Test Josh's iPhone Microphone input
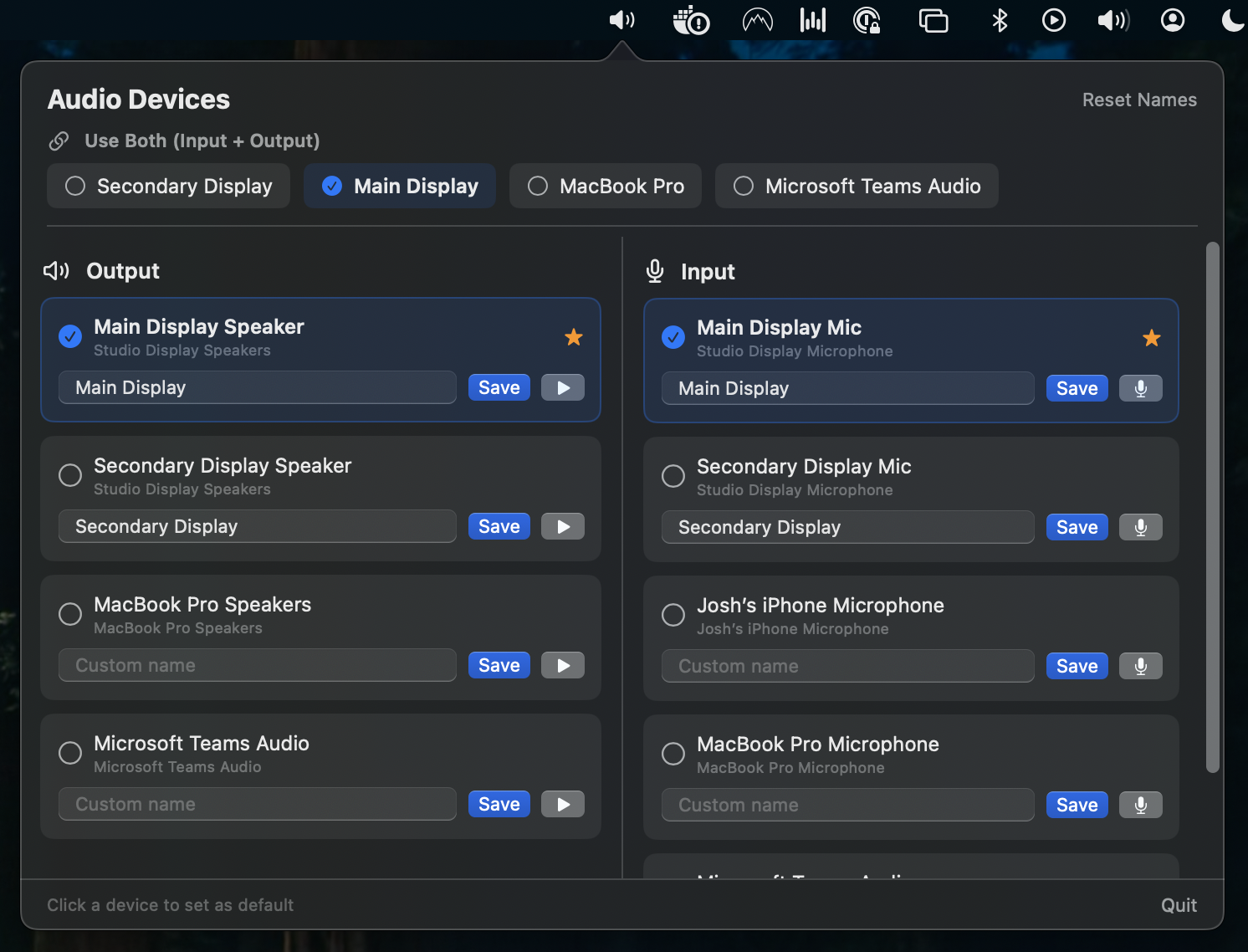1248x952 pixels. click(1140, 666)
